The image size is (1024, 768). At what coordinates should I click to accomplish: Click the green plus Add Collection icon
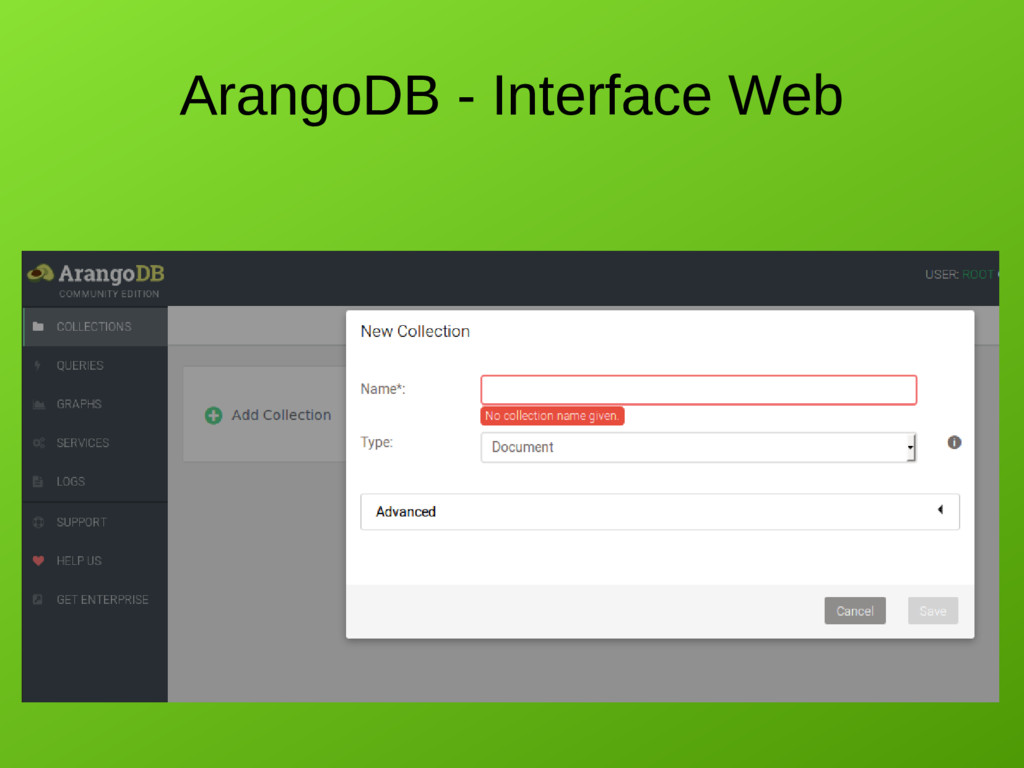pos(214,415)
